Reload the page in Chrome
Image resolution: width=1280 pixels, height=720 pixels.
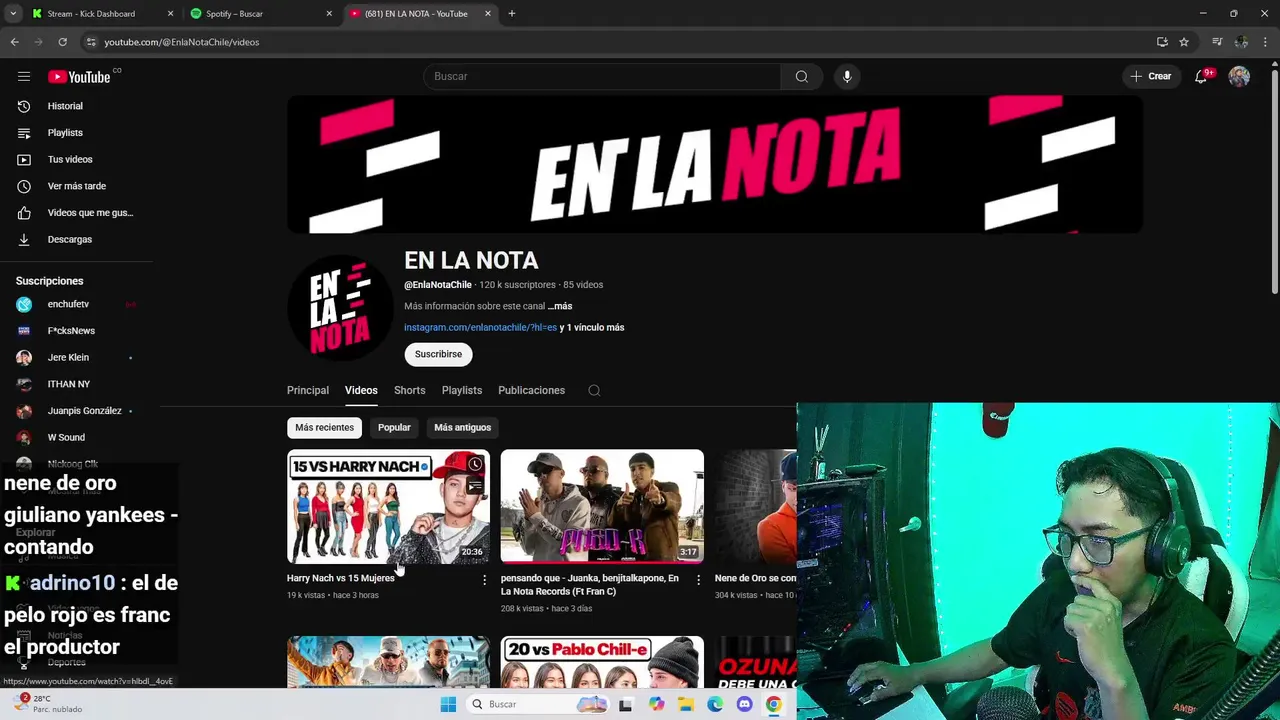62,42
